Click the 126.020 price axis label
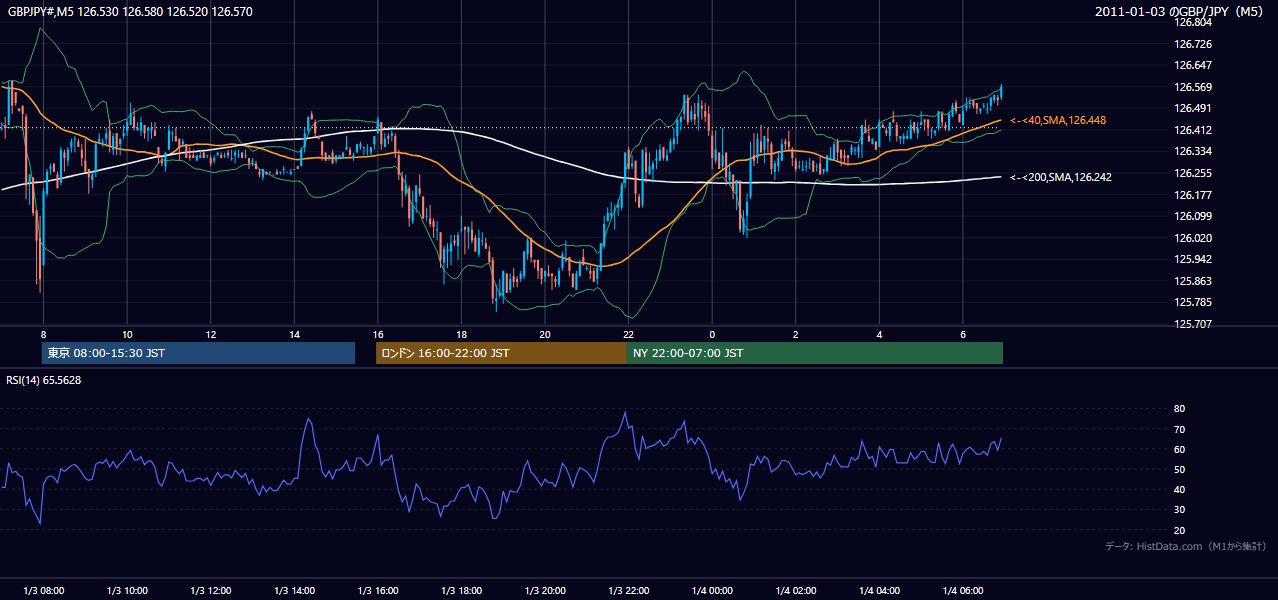Viewport: 1278px width, 600px height. click(1192, 238)
